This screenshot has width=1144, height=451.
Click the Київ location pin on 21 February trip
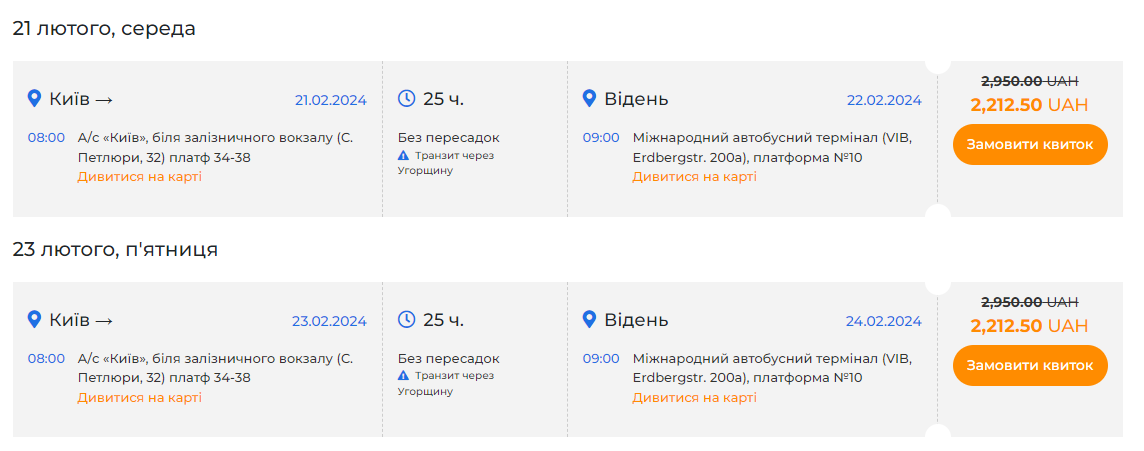[34, 99]
